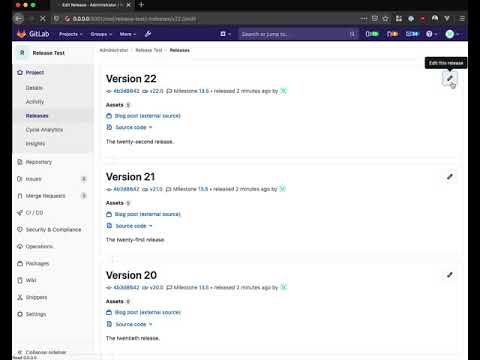Edit the Version 22 release pencil icon

(449, 79)
